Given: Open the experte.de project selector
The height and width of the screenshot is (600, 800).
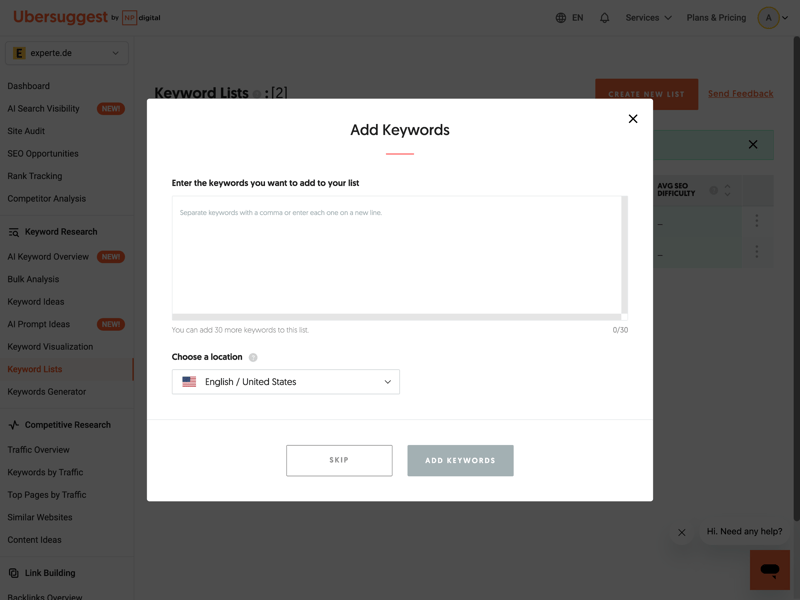Looking at the screenshot, I should [67, 53].
